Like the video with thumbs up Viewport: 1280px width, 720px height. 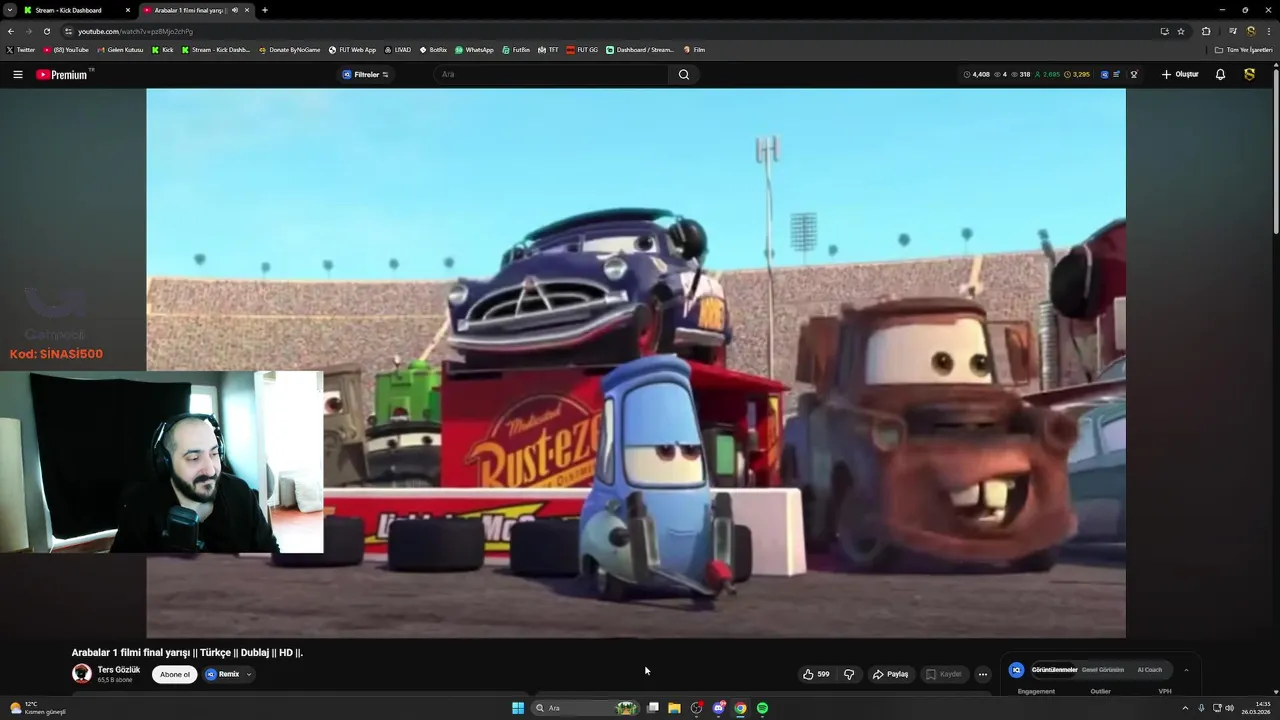click(x=816, y=674)
